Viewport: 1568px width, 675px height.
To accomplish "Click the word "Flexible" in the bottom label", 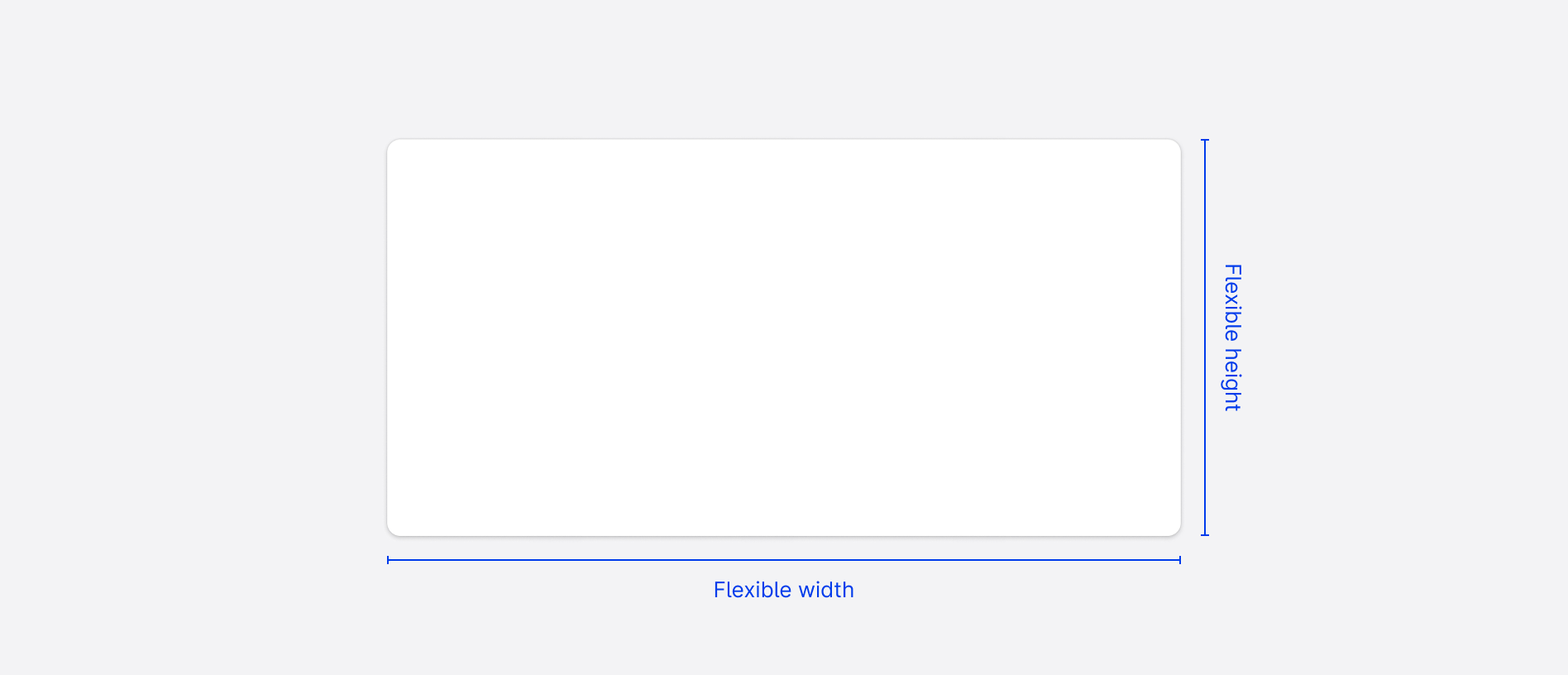I will point(747,590).
